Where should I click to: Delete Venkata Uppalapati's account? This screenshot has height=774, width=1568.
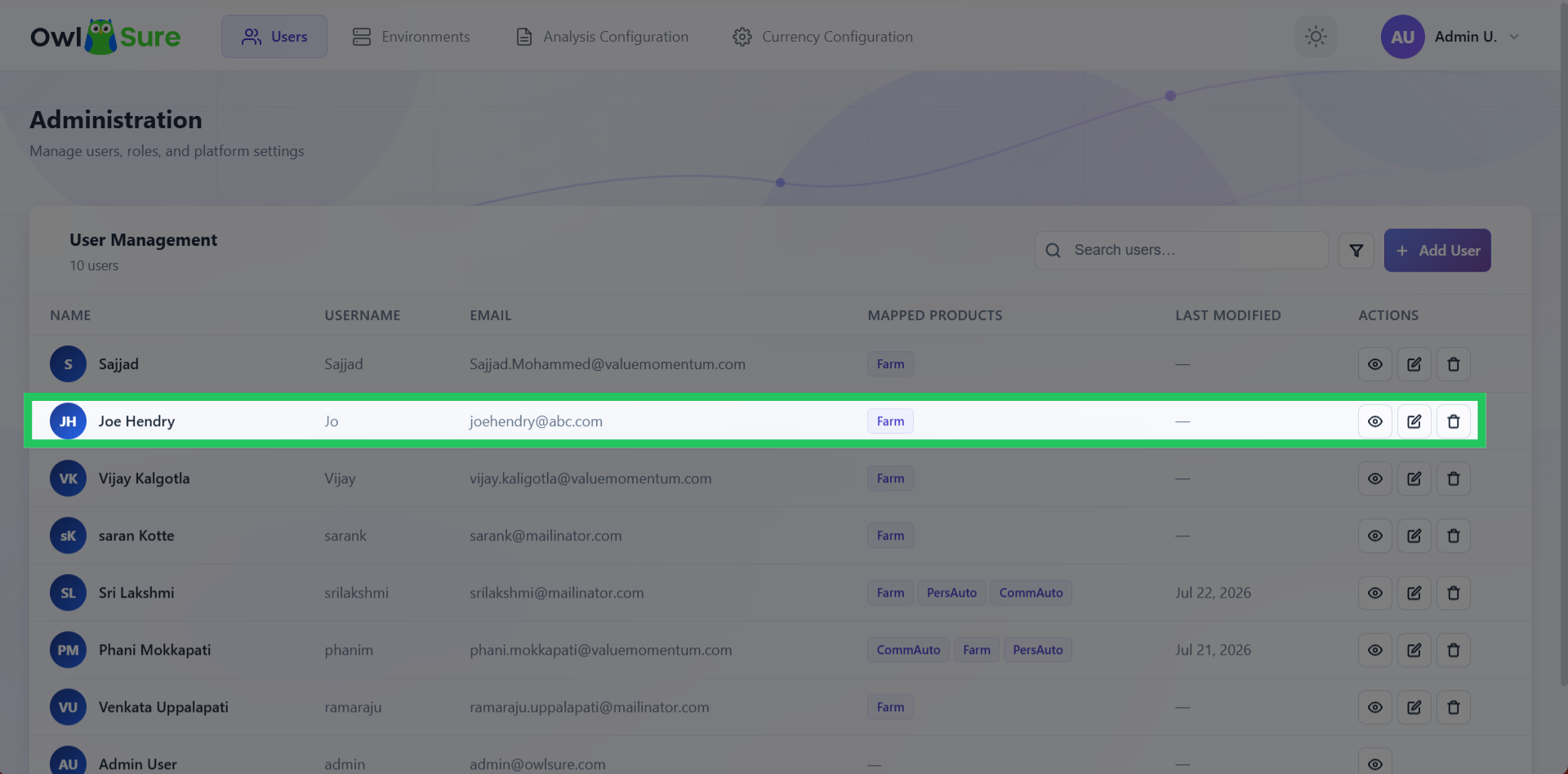pos(1454,707)
